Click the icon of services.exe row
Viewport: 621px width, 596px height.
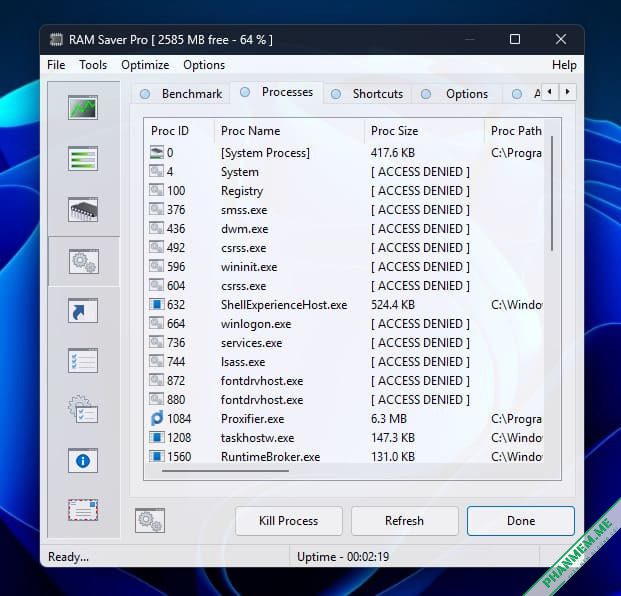point(156,343)
